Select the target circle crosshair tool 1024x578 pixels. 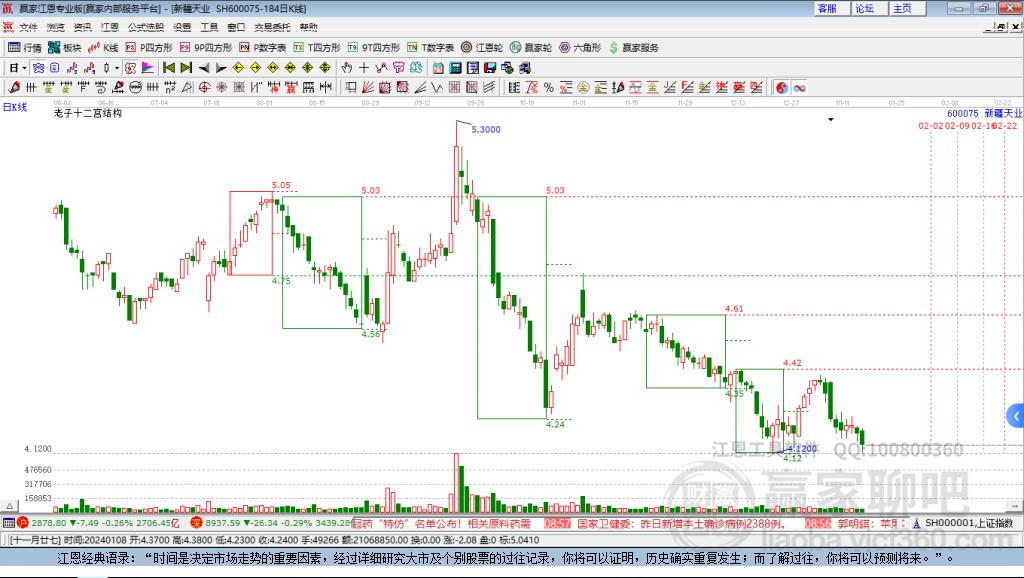tap(204, 88)
